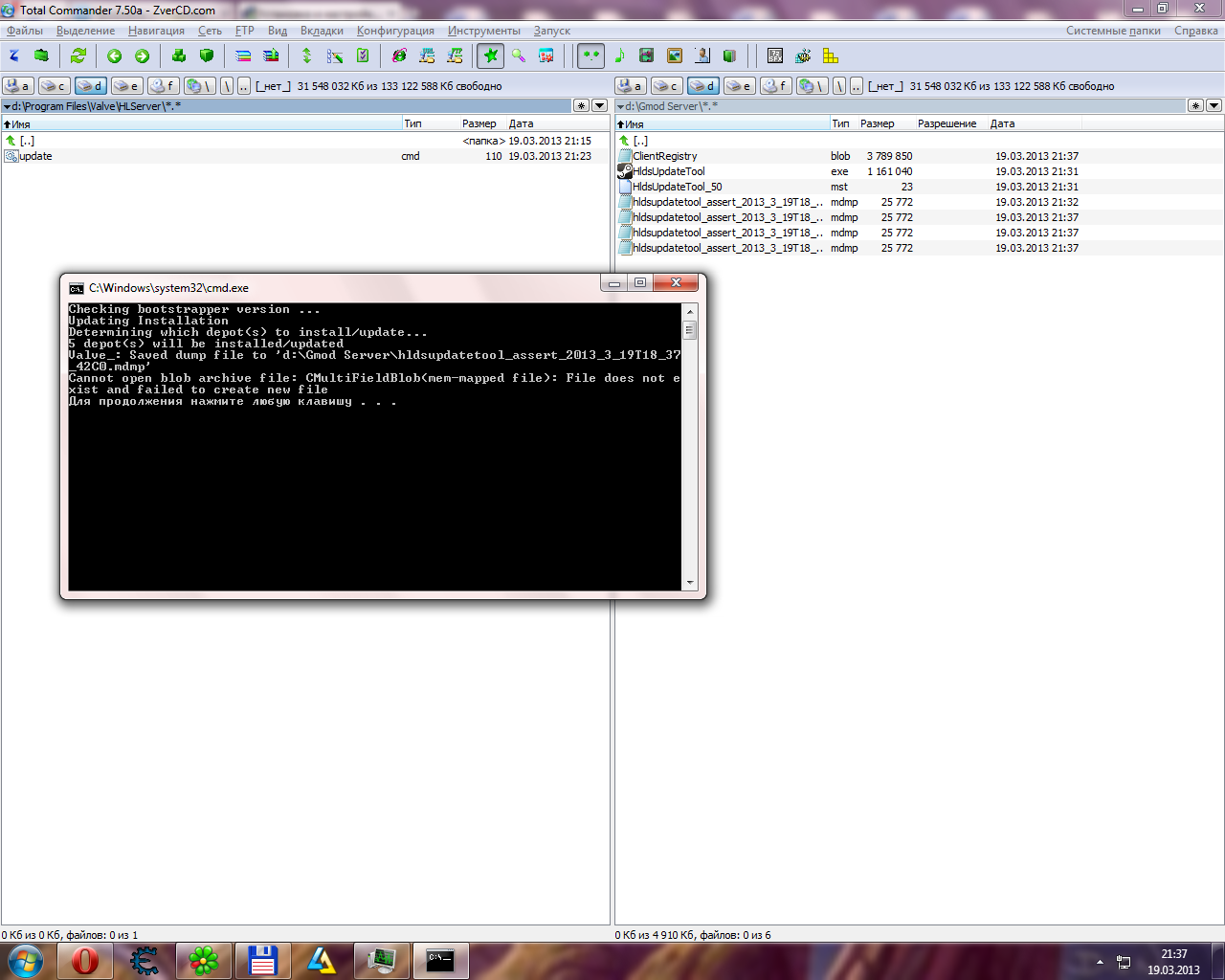Click the magnifier search icon in toolbar
Viewport: 1225px width, 980px height.
pyautogui.click(x=519, y=56)
